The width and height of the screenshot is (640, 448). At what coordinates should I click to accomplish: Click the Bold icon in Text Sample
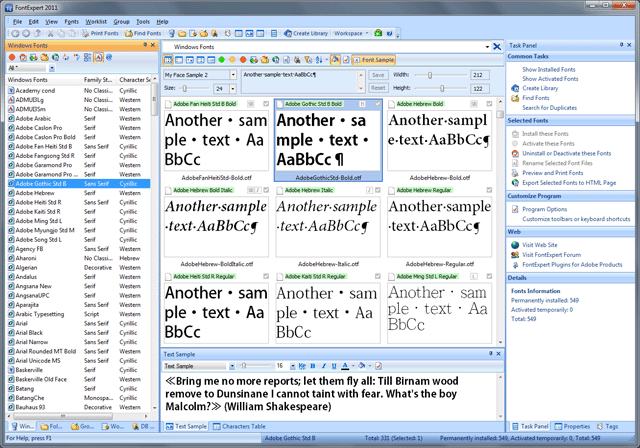point(313,366)
